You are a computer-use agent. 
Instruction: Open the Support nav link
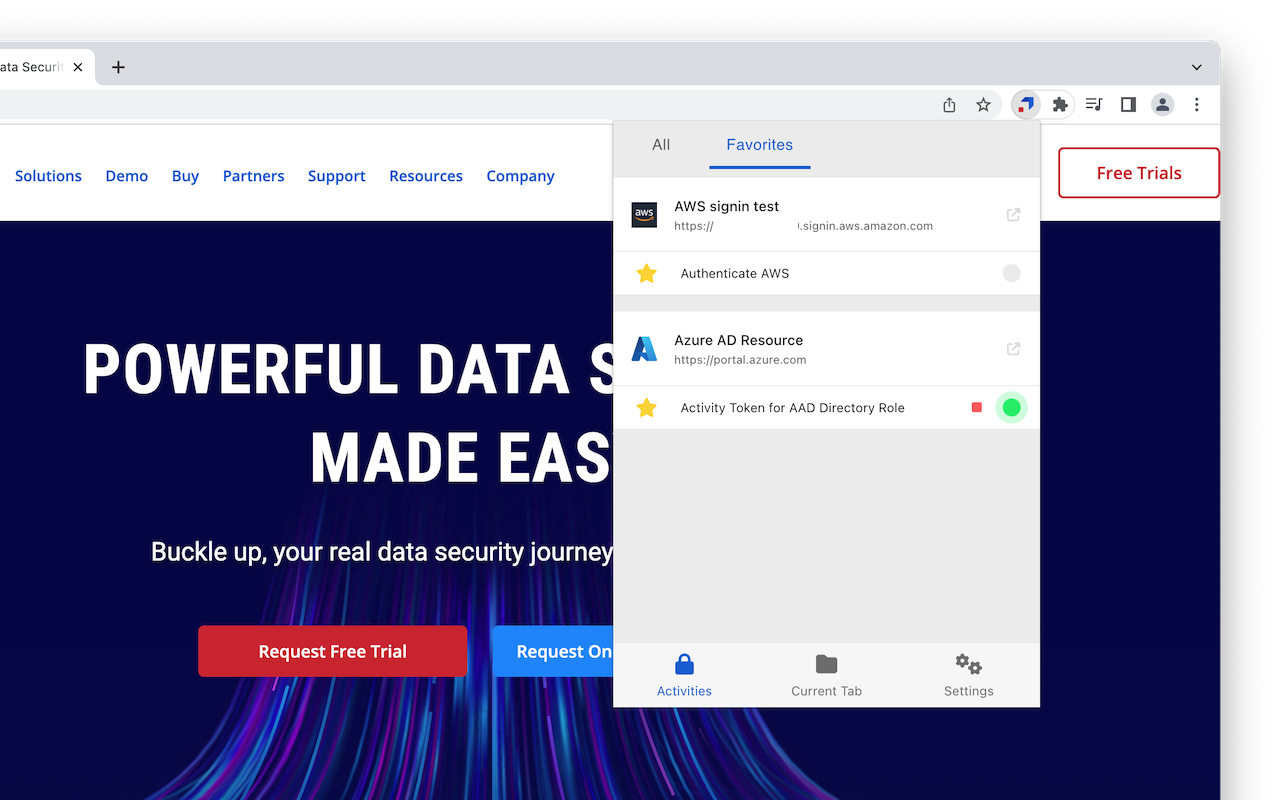(x=336, y=176)
